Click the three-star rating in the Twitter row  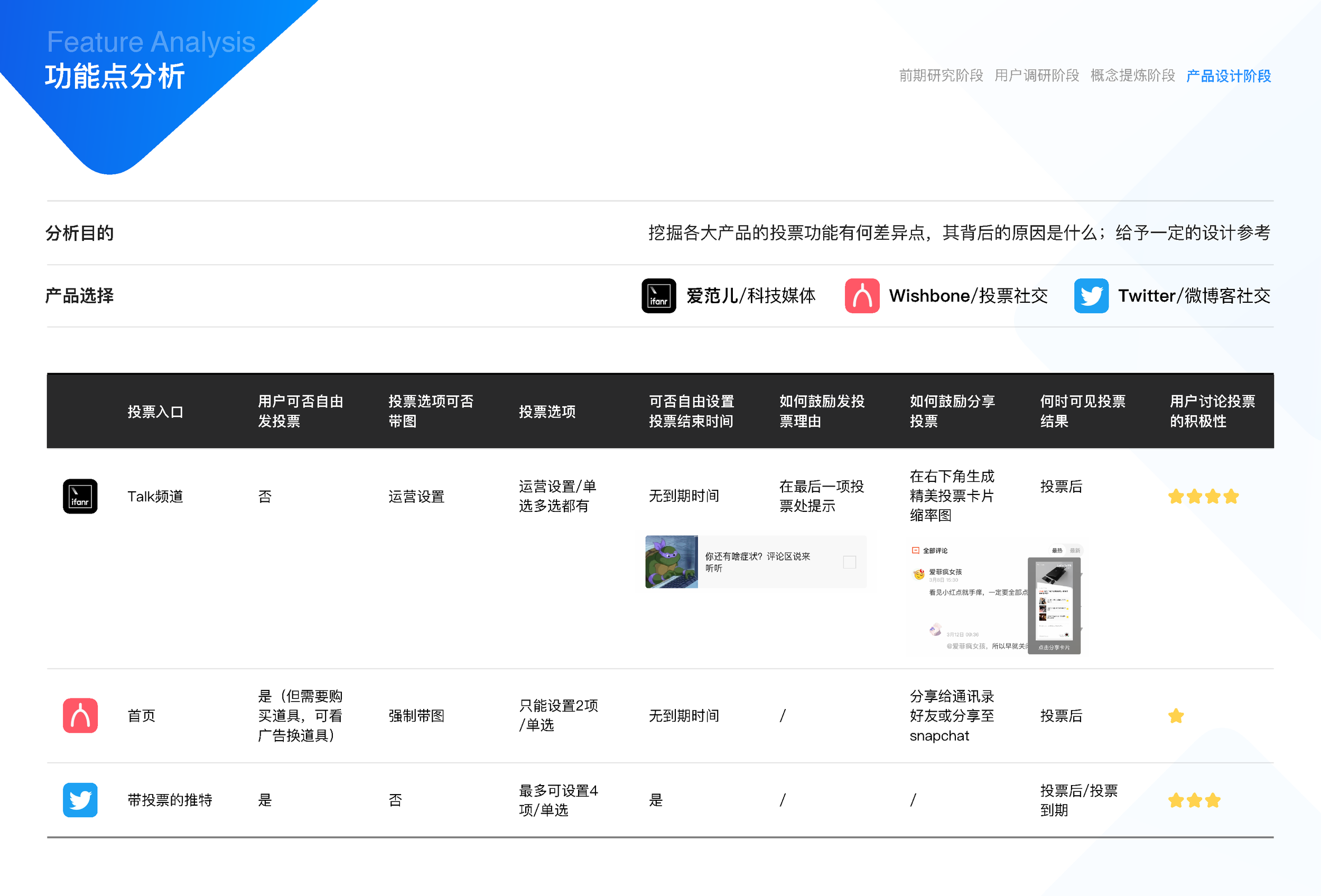coord(1194,800)
